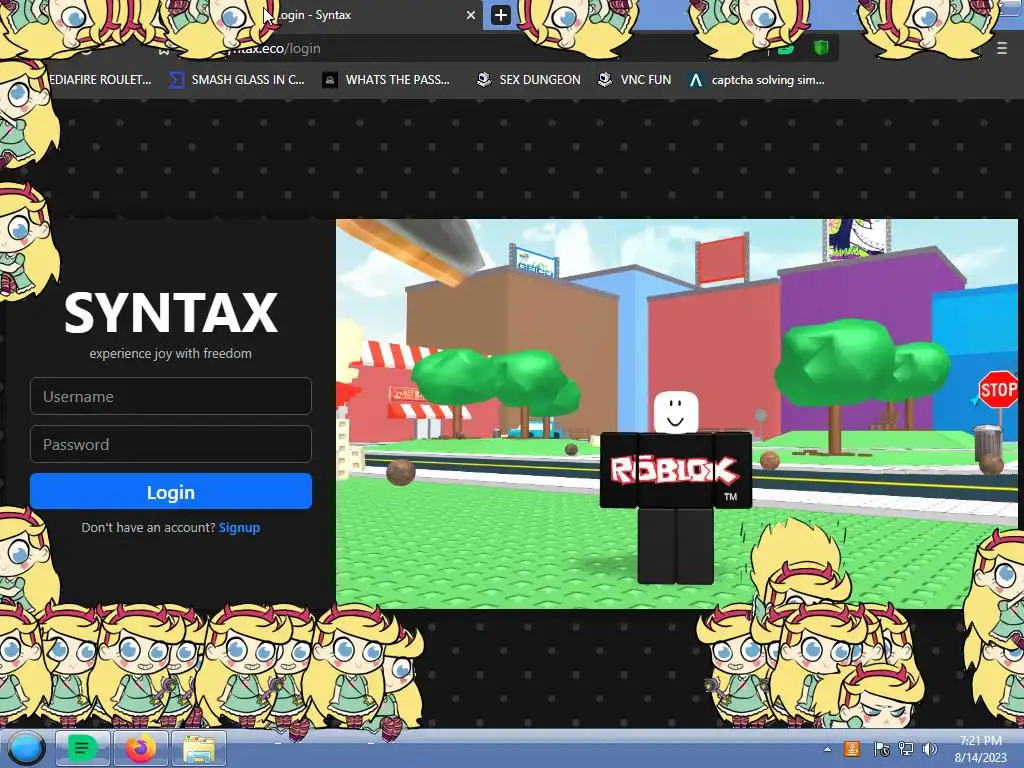Screen dimensions: 1024x768
Task: Click the captcha solving bookmark's teal icon
Action: pyautogui.click(x=696, y=80)
